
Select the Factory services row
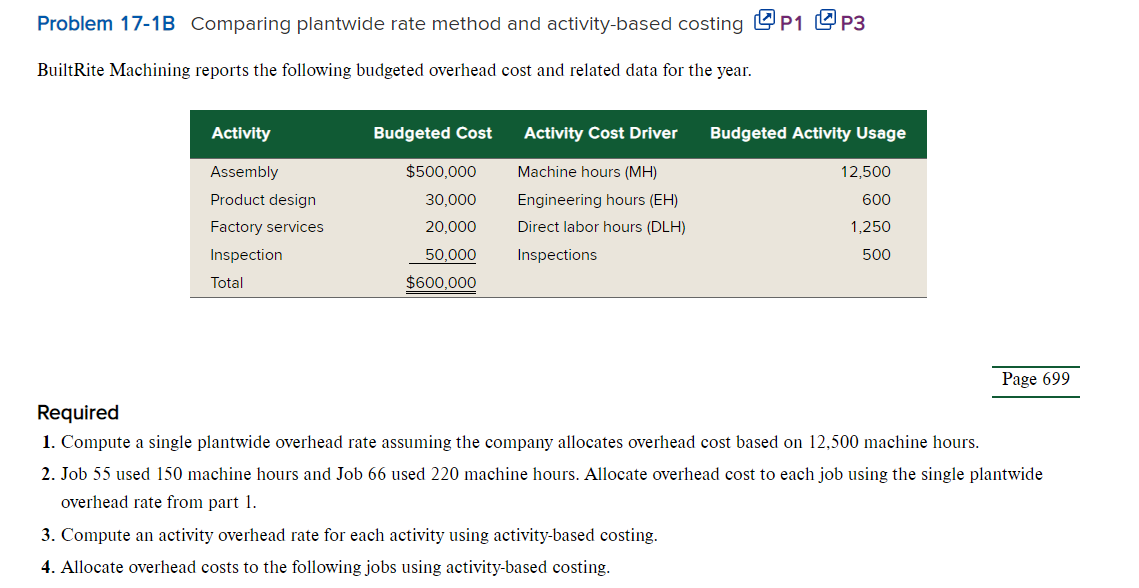[266, 227]
